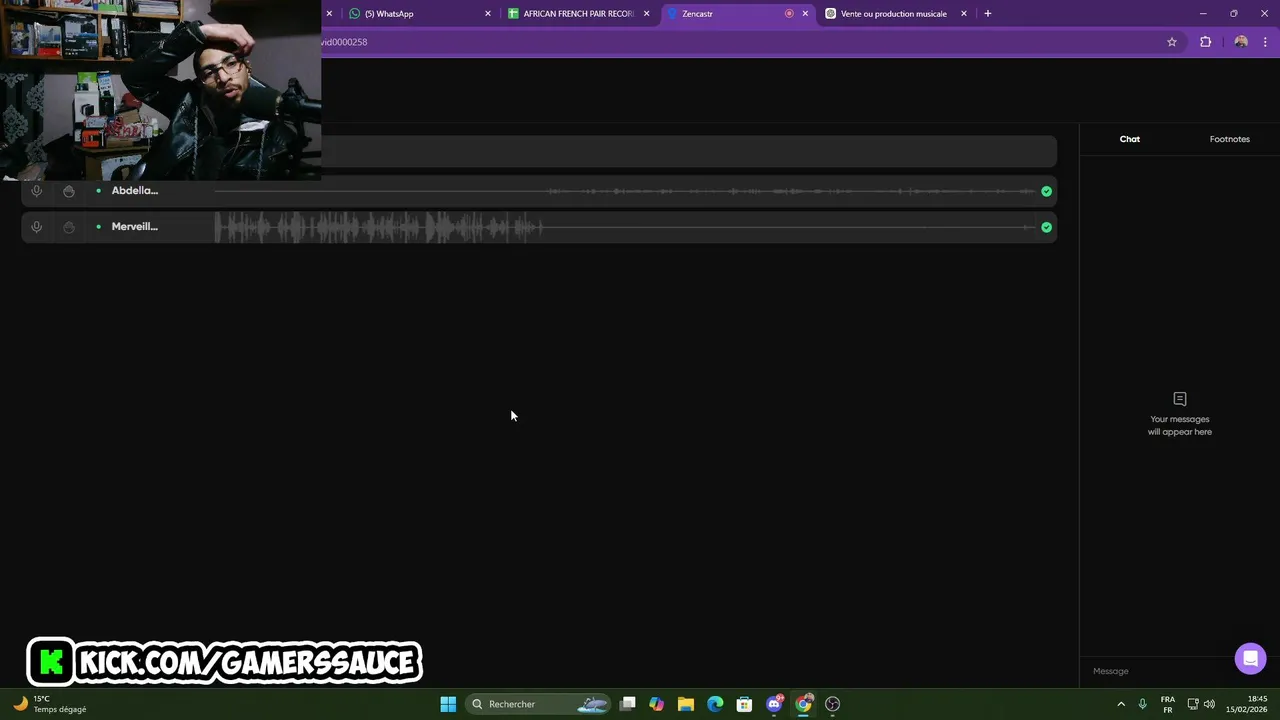The width and height of the screenshot is (1280, 720).
Task: Open the Chrome profile avatar
Action: coord(1241,42)
